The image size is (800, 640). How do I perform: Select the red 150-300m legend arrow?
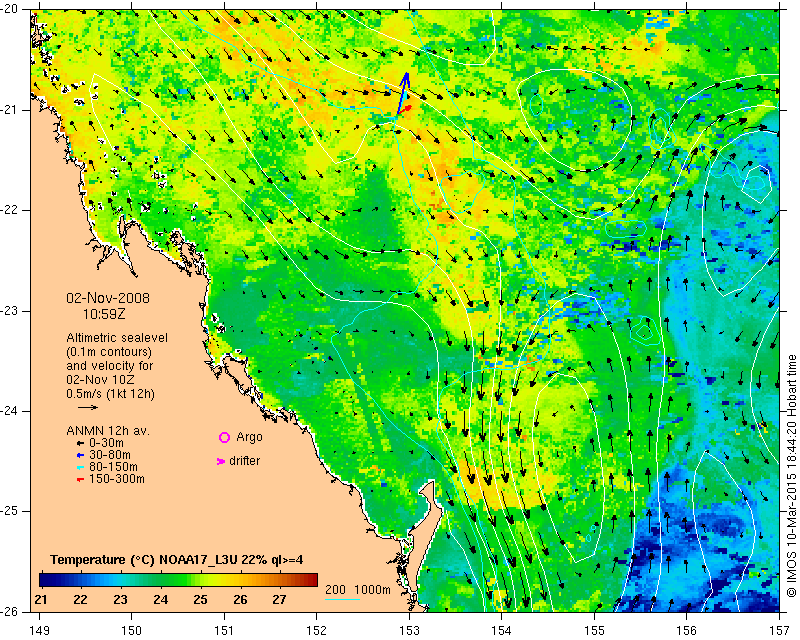pyautogui.click(x=80, y=480)
